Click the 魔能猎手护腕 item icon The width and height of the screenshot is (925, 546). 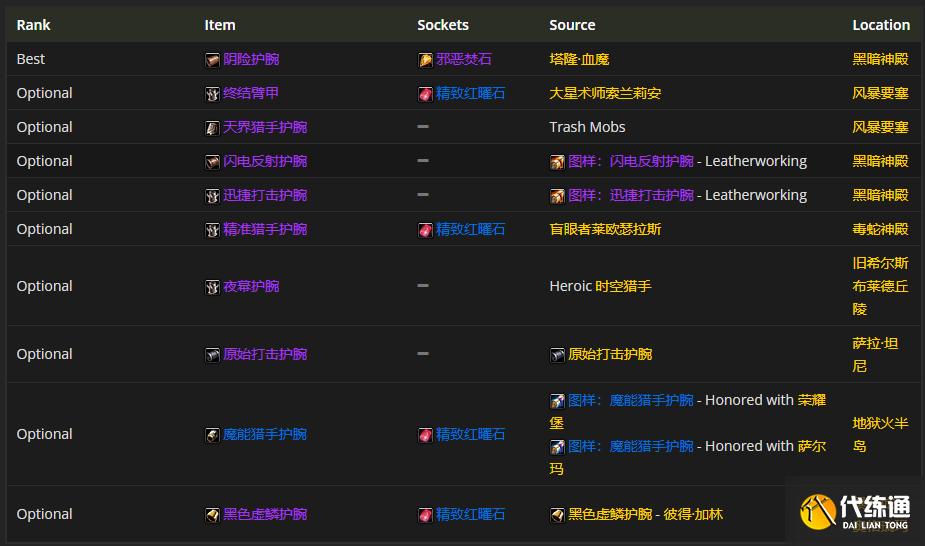point(212,435)
